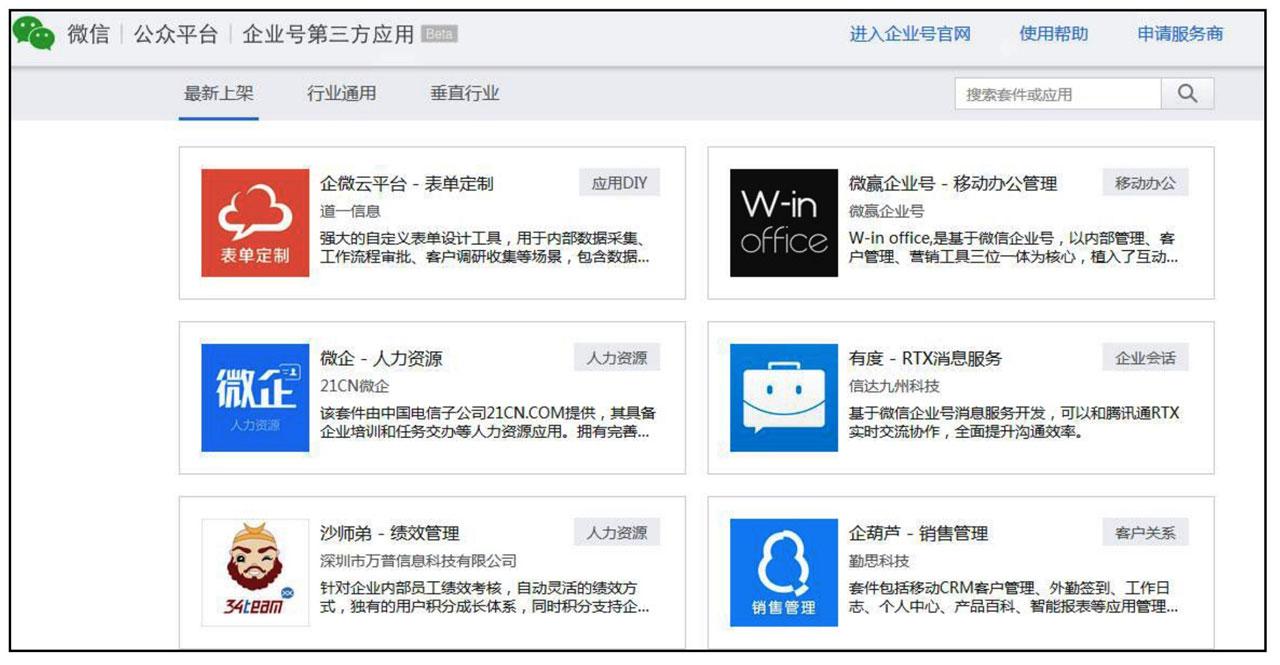Click the 企业号第三方应用 header text

pyautogui.click(x=328, y=34)
